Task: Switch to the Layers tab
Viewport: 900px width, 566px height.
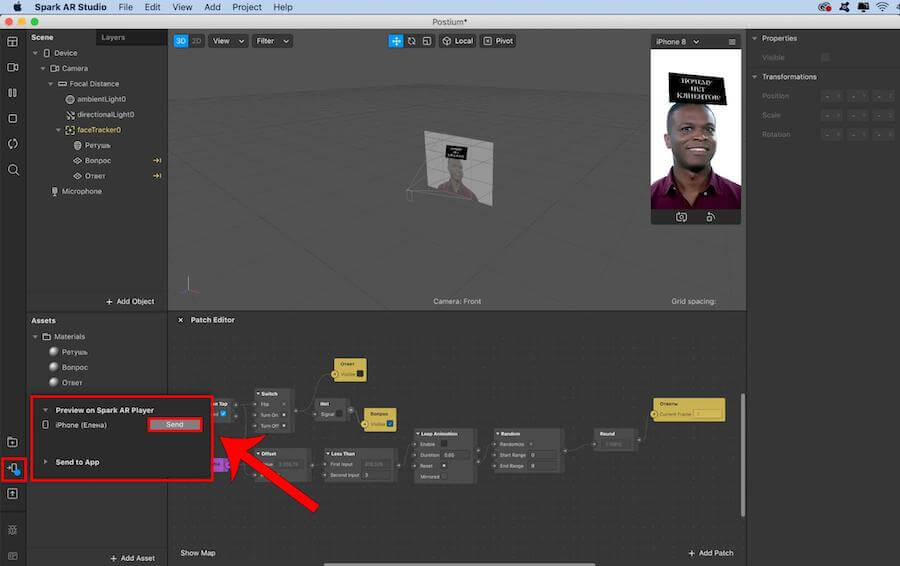Action: pyautogui.click(x=113, y=37)
